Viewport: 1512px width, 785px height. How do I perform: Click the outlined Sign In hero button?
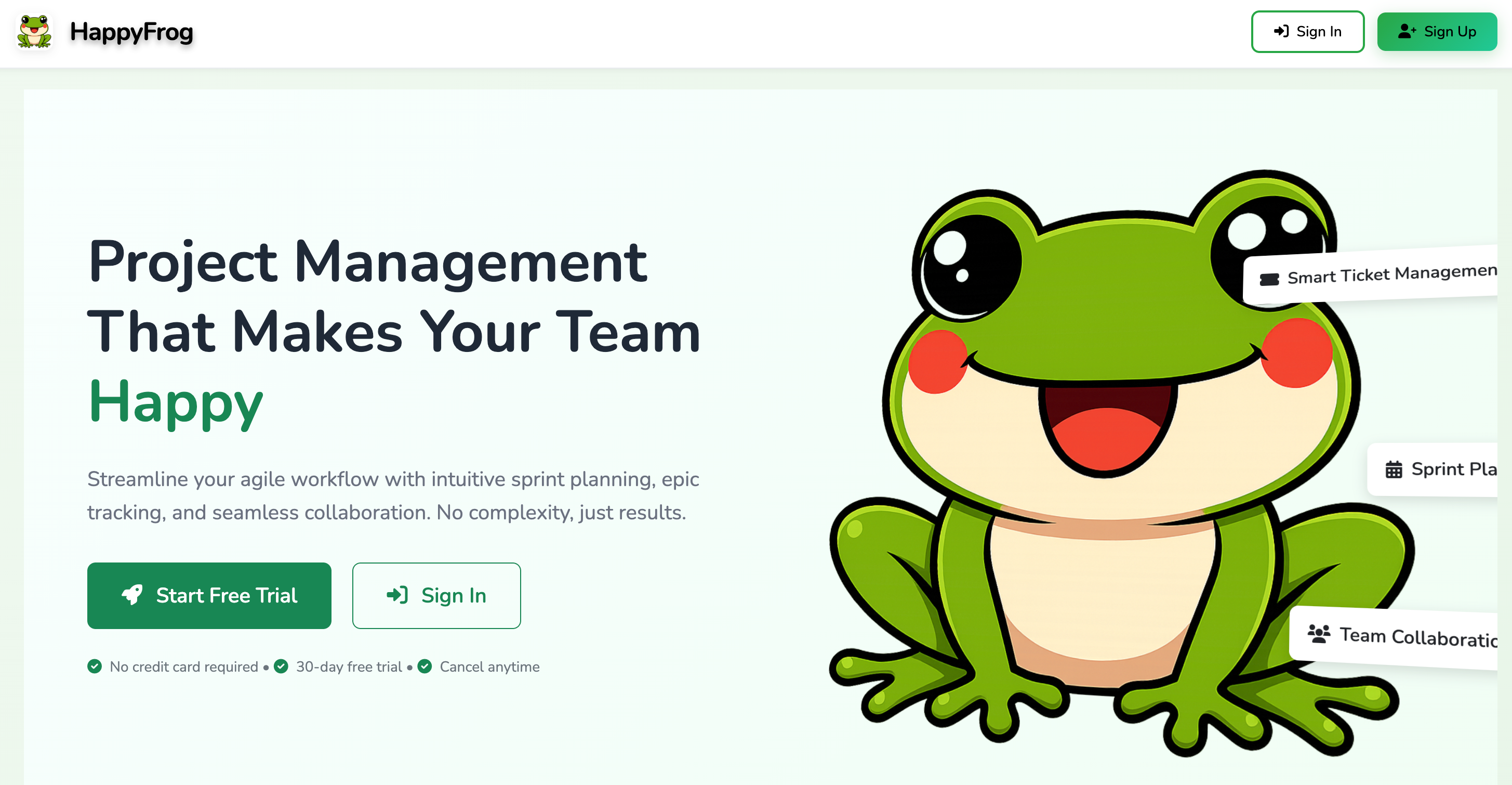click(436, 595)
